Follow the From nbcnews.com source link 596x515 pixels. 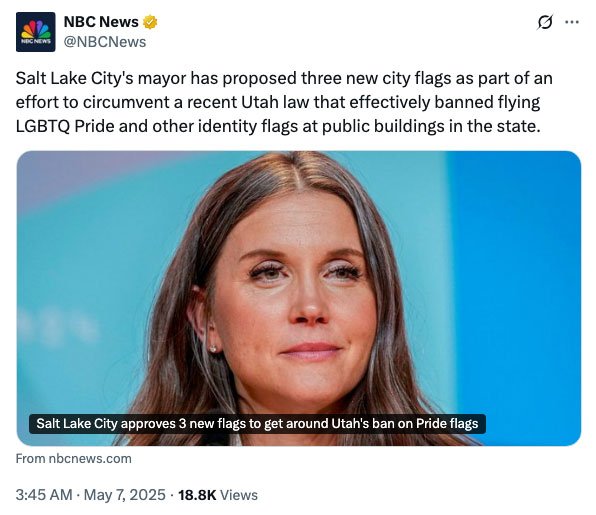[x=73, y=459]
